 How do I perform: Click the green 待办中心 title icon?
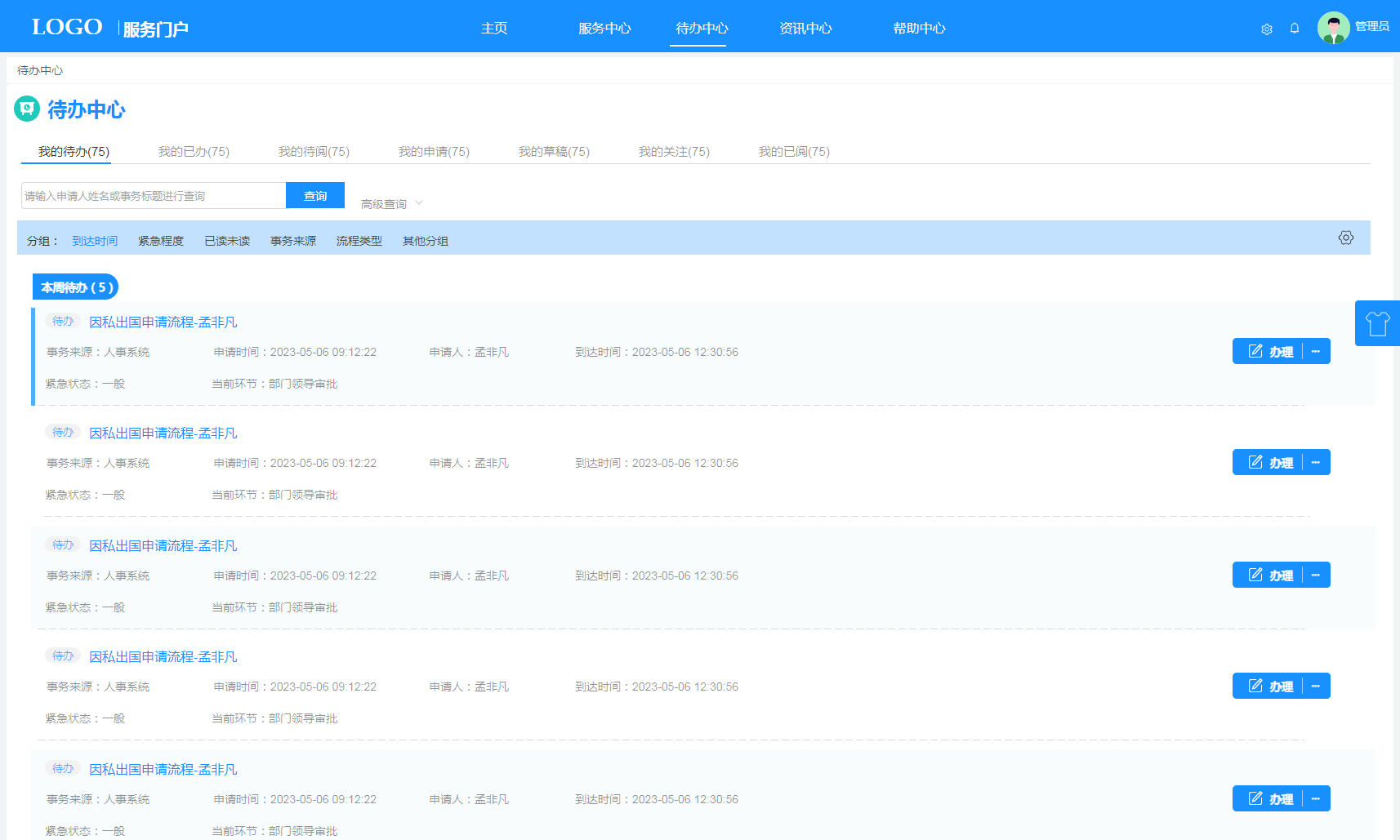(27, 109)
